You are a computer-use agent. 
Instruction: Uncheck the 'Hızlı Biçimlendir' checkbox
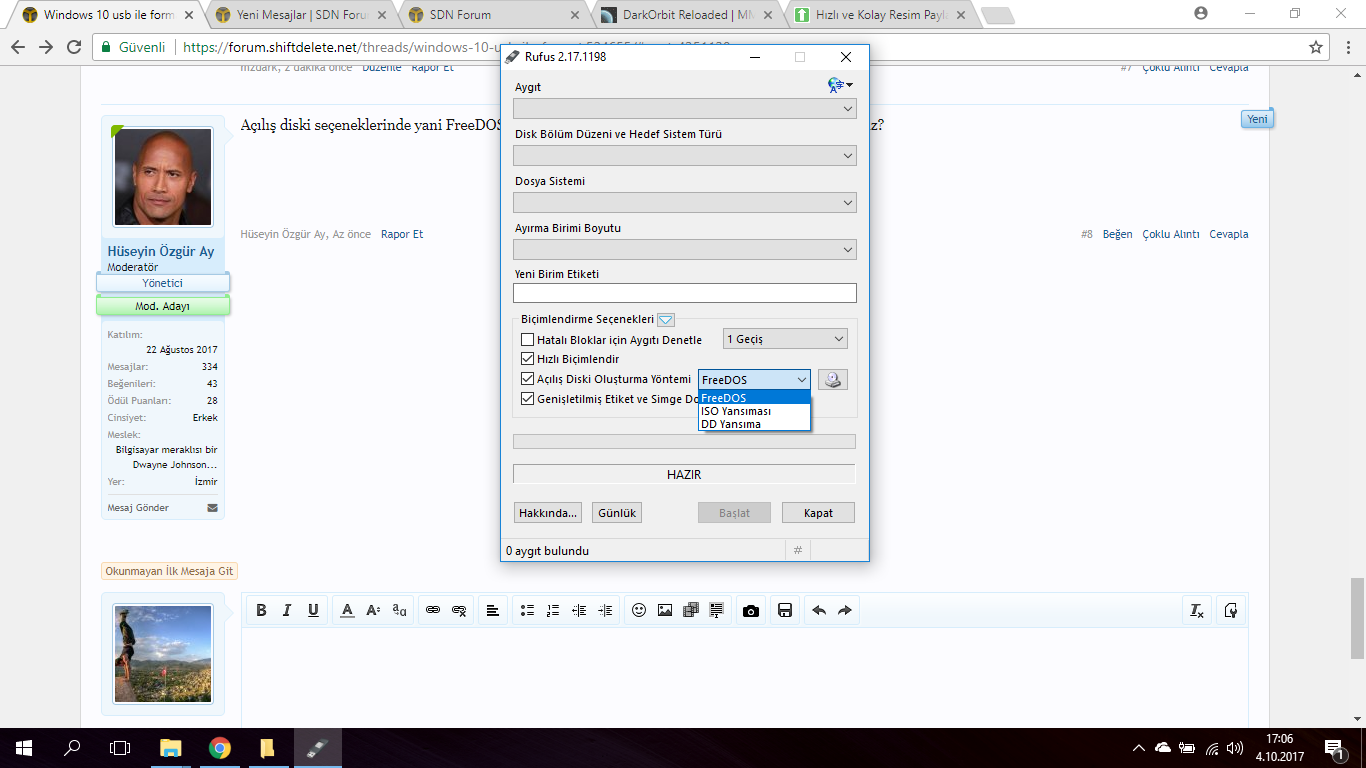(x=528, y=359)
